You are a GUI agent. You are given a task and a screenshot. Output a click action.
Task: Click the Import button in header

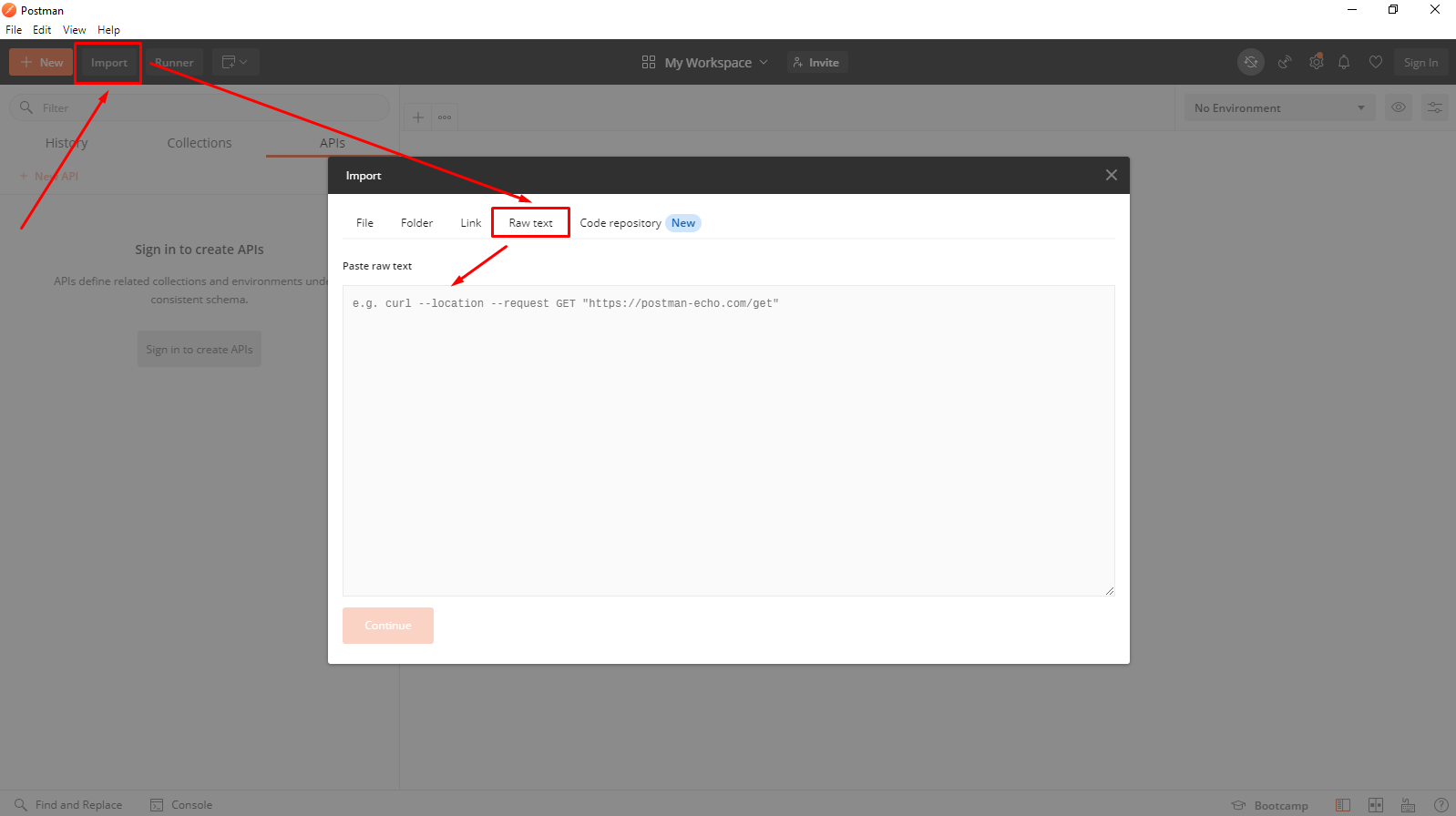[108, 62]
